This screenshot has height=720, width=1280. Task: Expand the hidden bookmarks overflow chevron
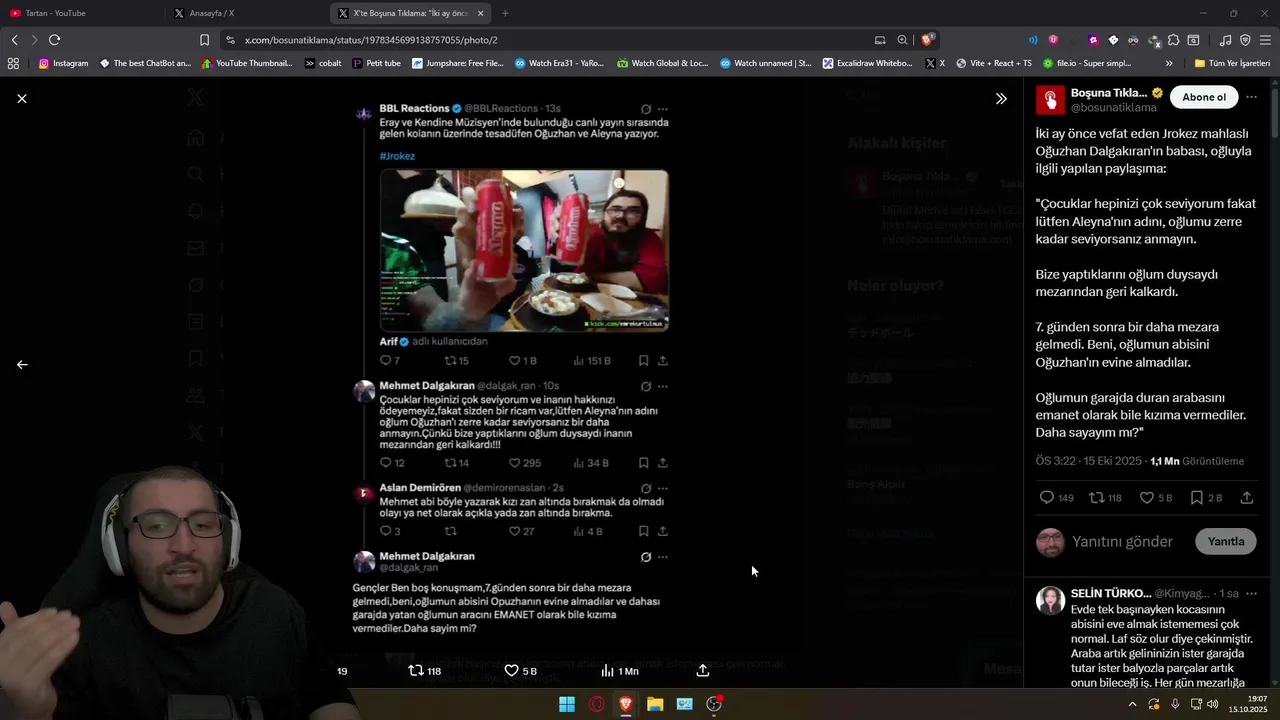[1169, 63]
